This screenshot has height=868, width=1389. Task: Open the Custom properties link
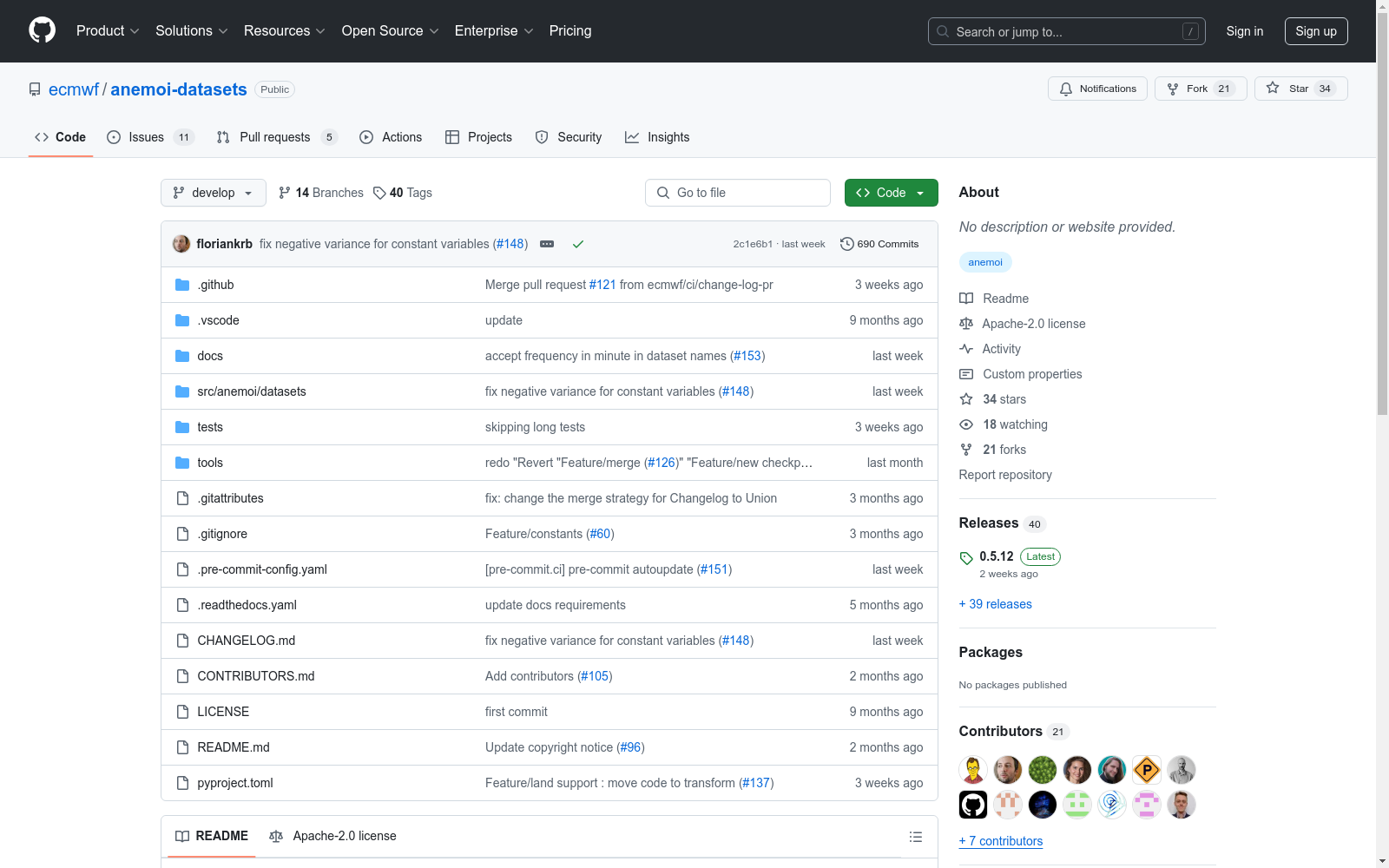[x=1032, y=374]
